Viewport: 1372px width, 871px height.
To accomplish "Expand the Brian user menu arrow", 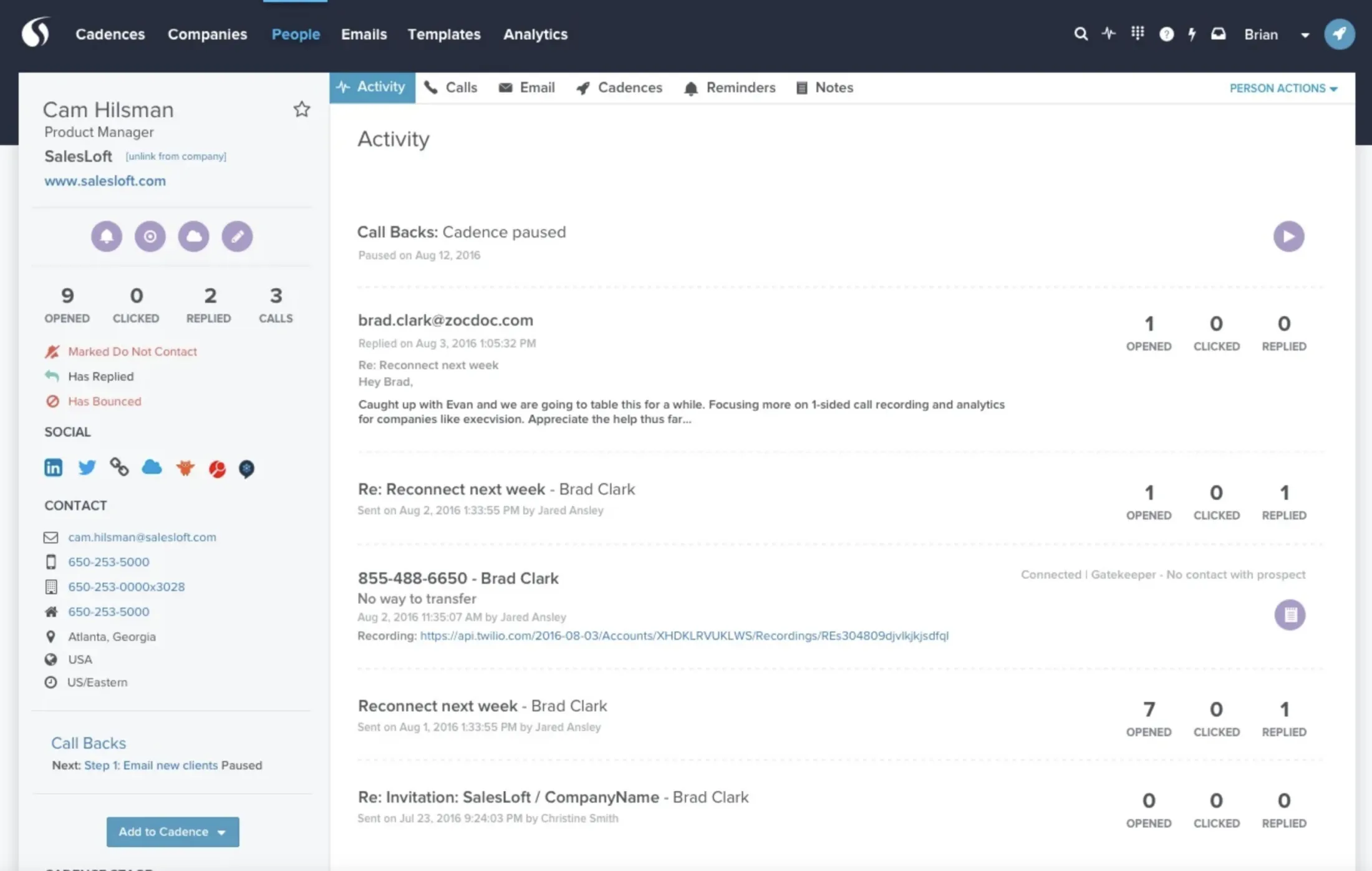I will click(1305, 35).
